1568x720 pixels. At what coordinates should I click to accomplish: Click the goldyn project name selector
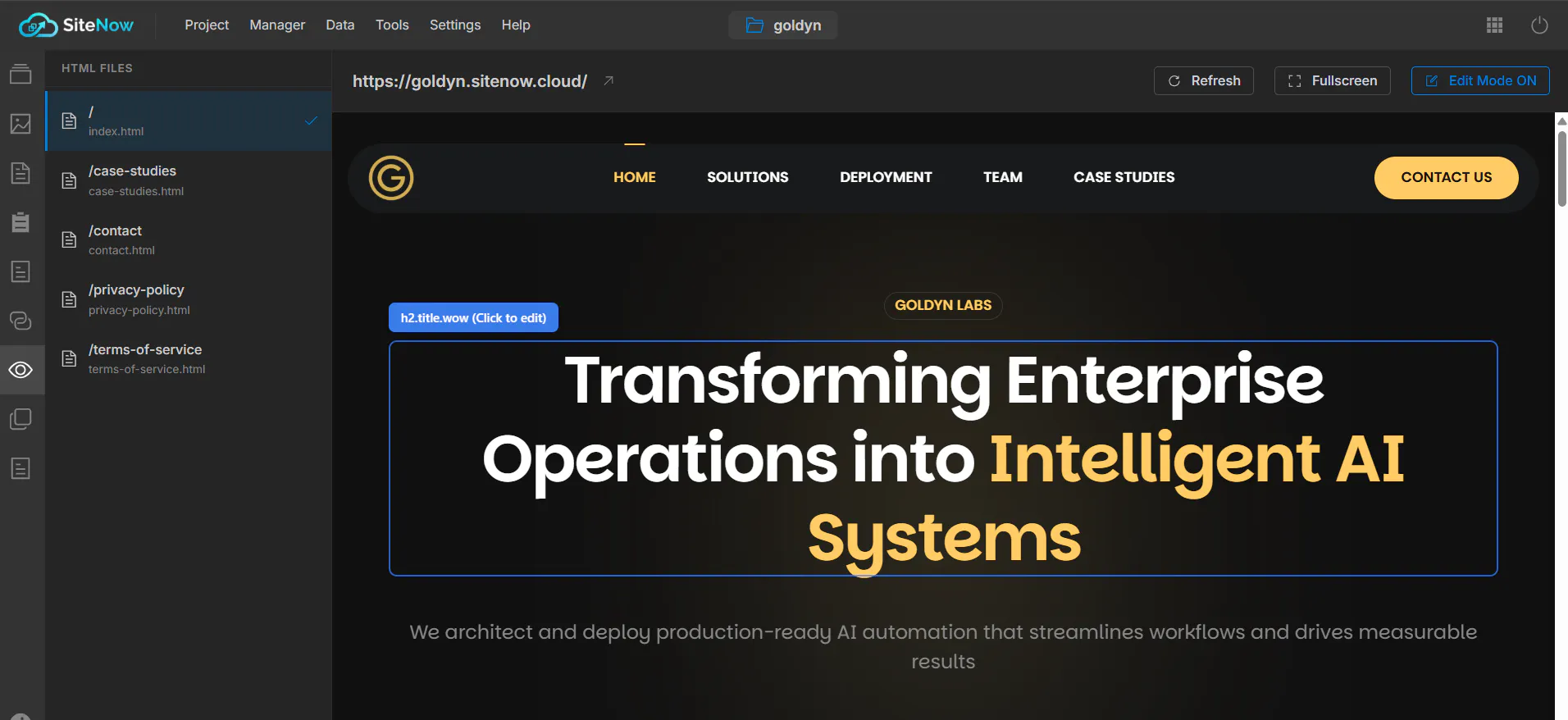click(x=783, y=25)
